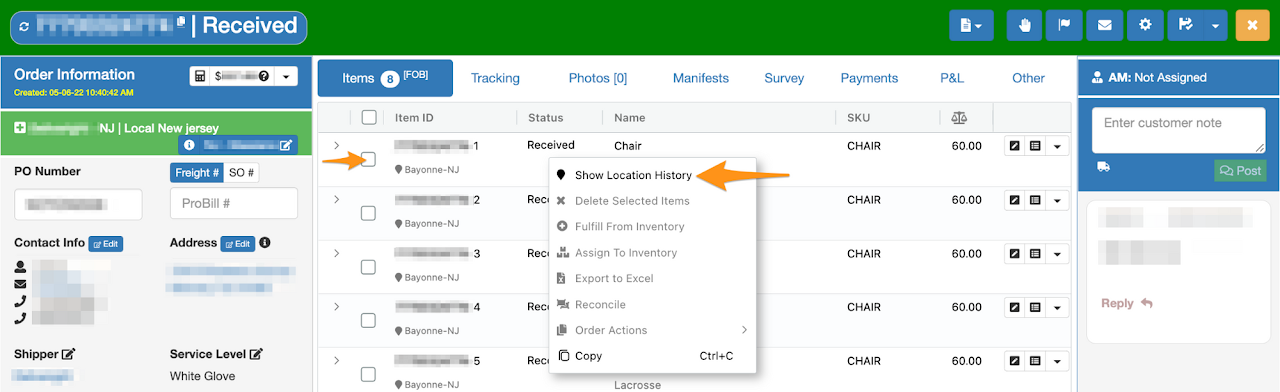The image size is (1280, 392).
Task: Open the arrow dropdown next to flag-check button
Action: 1215,25
